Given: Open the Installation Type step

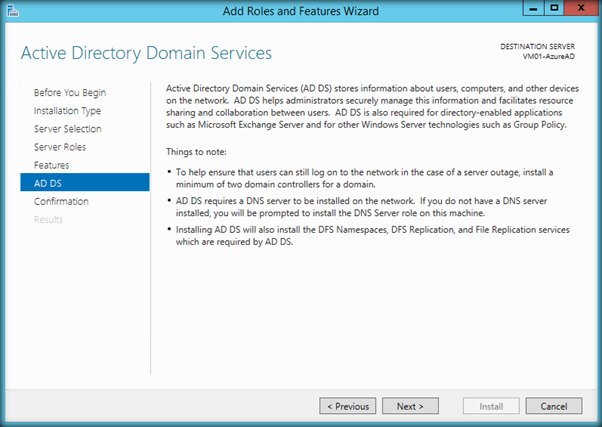Looking at the screenshot, I should [x=67, y=110].
